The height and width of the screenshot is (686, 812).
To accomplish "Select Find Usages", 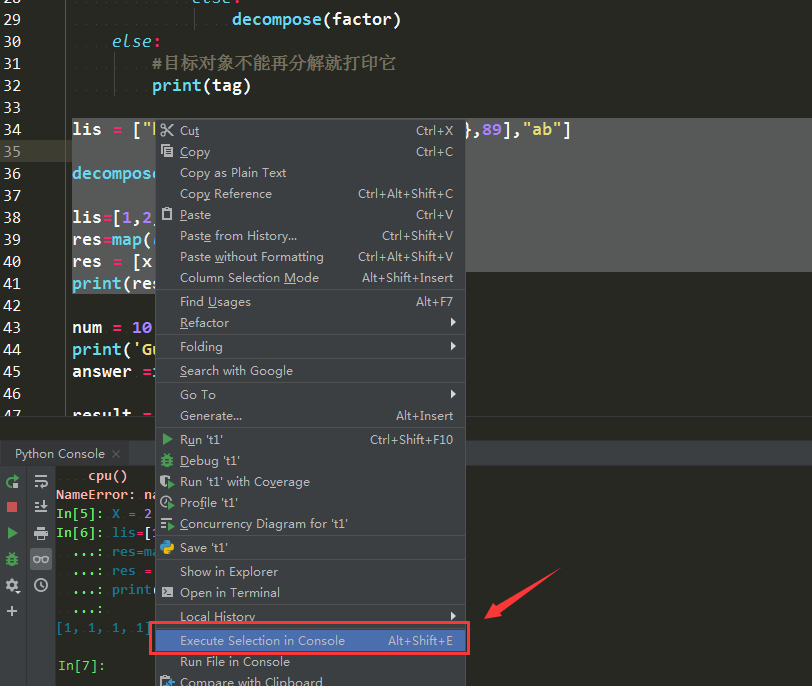I will (310, 301).
